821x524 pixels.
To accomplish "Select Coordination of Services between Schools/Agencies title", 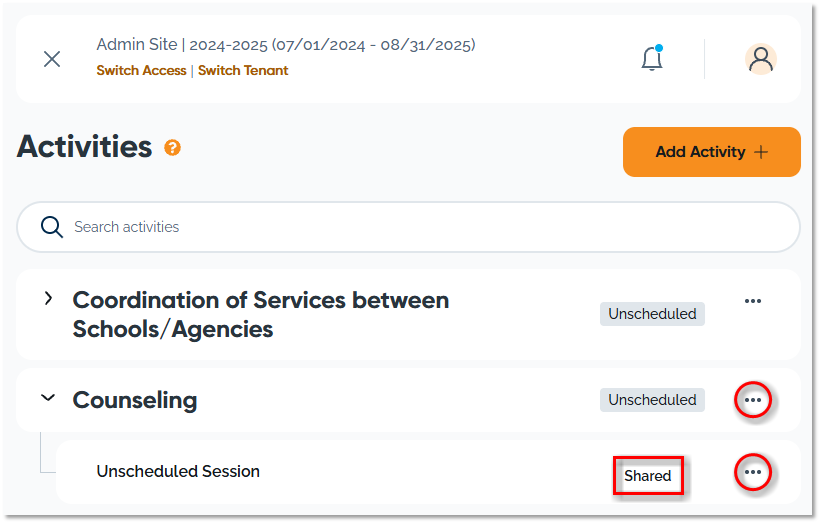I will click(x=261, y=314).
